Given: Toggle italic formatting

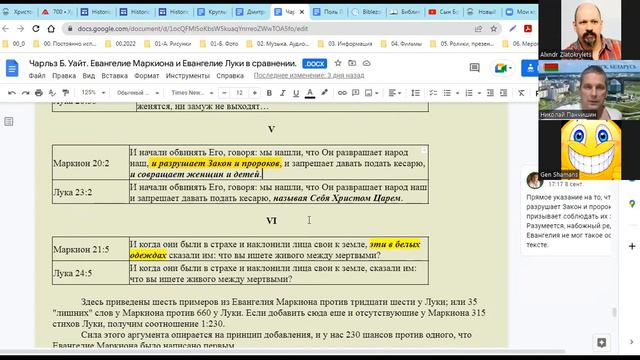Looking at the screenshot, I should (x=282, y=93).
